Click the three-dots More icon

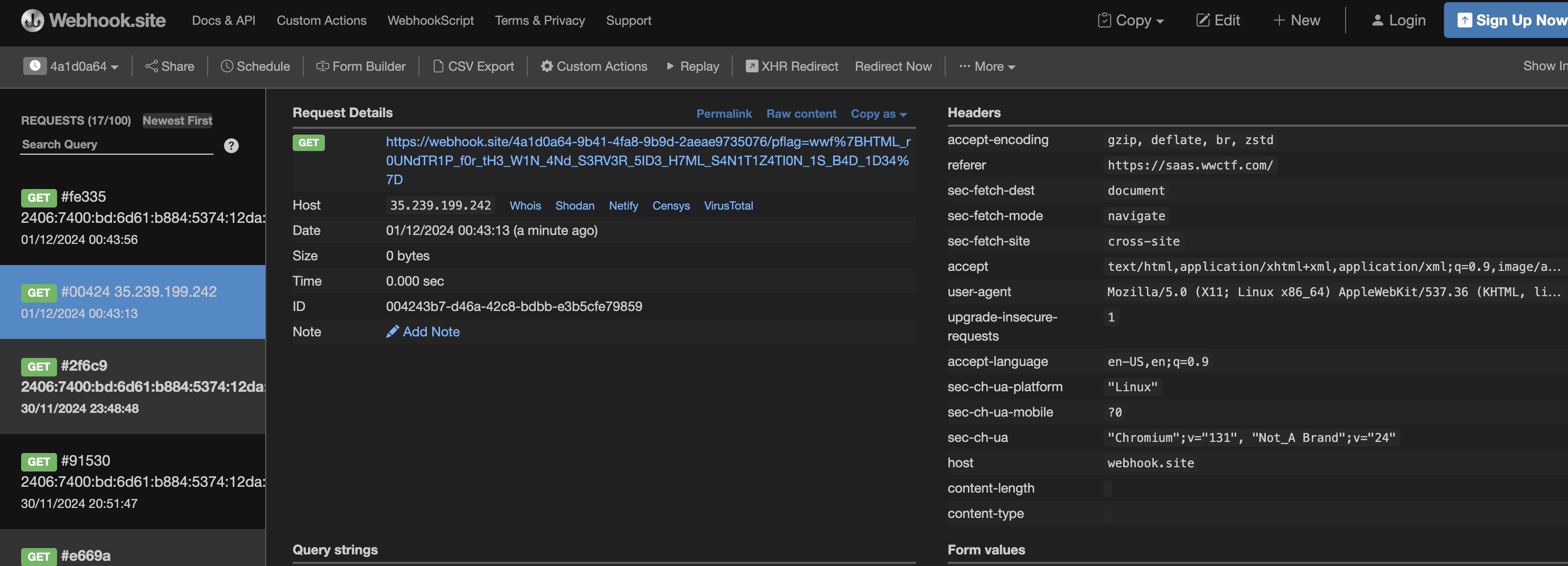click(965, 65)
